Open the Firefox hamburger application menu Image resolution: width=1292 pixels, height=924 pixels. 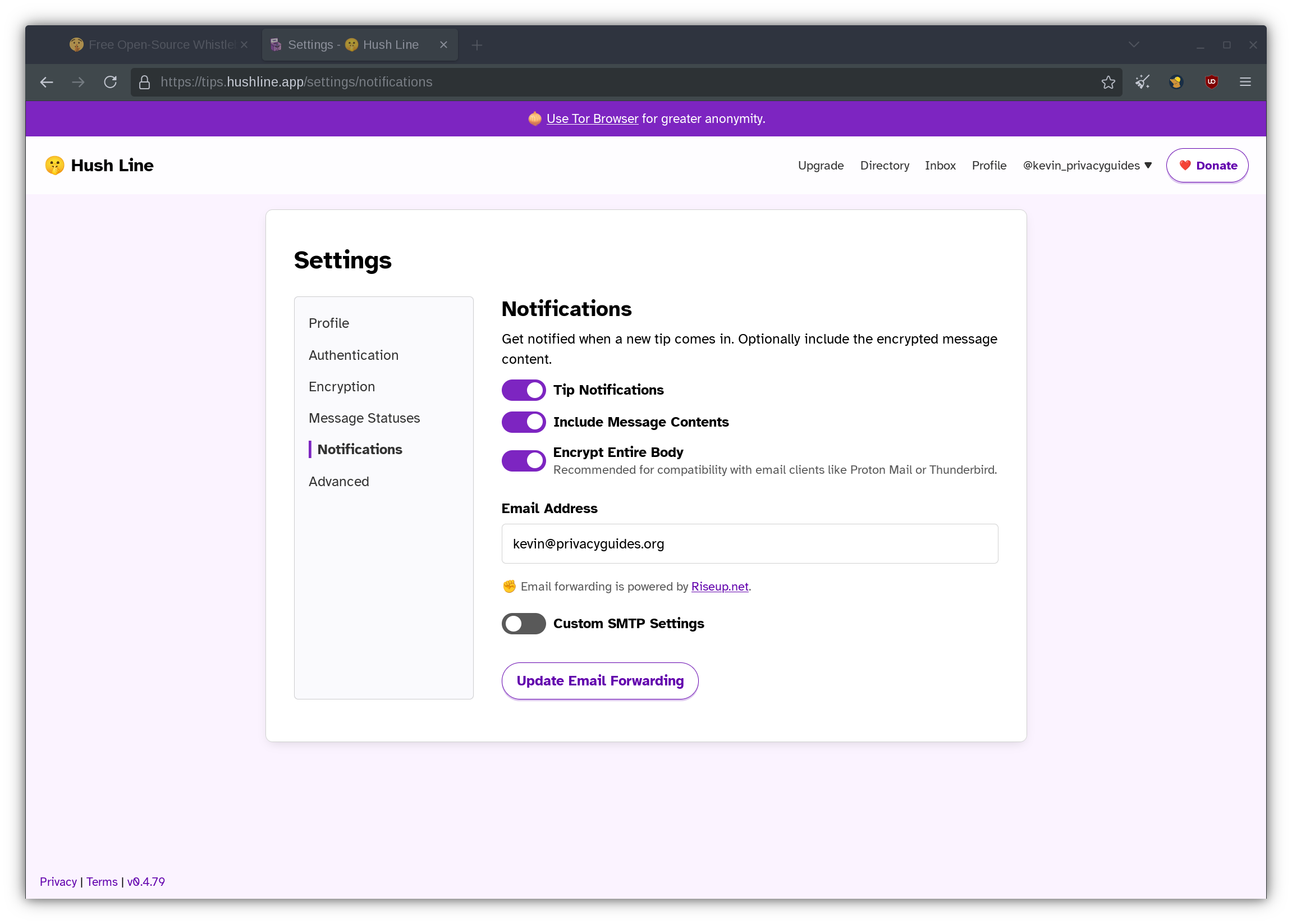[x=1245, y=83]
